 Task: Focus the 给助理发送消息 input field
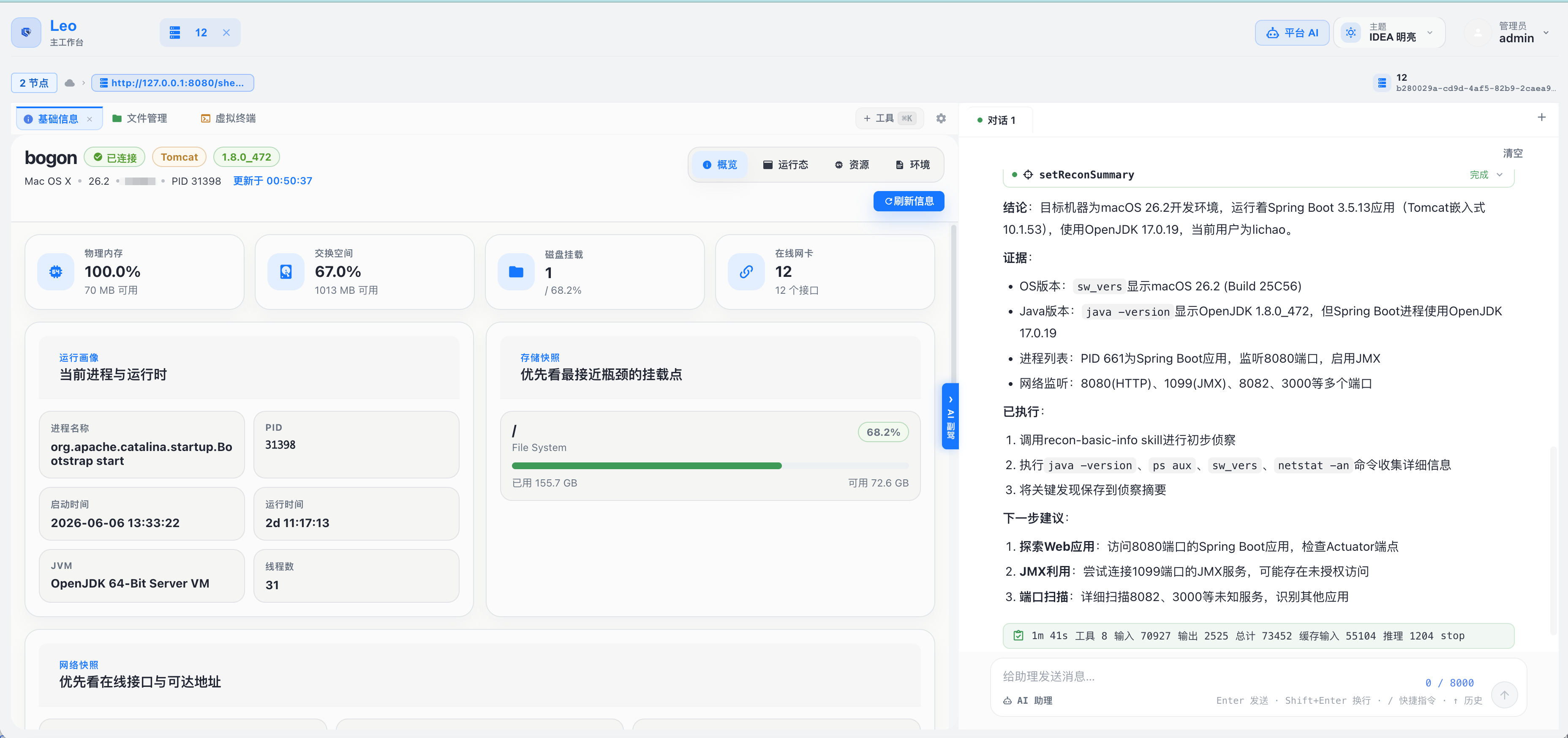pyautogui.click(x=1205, y=676)
